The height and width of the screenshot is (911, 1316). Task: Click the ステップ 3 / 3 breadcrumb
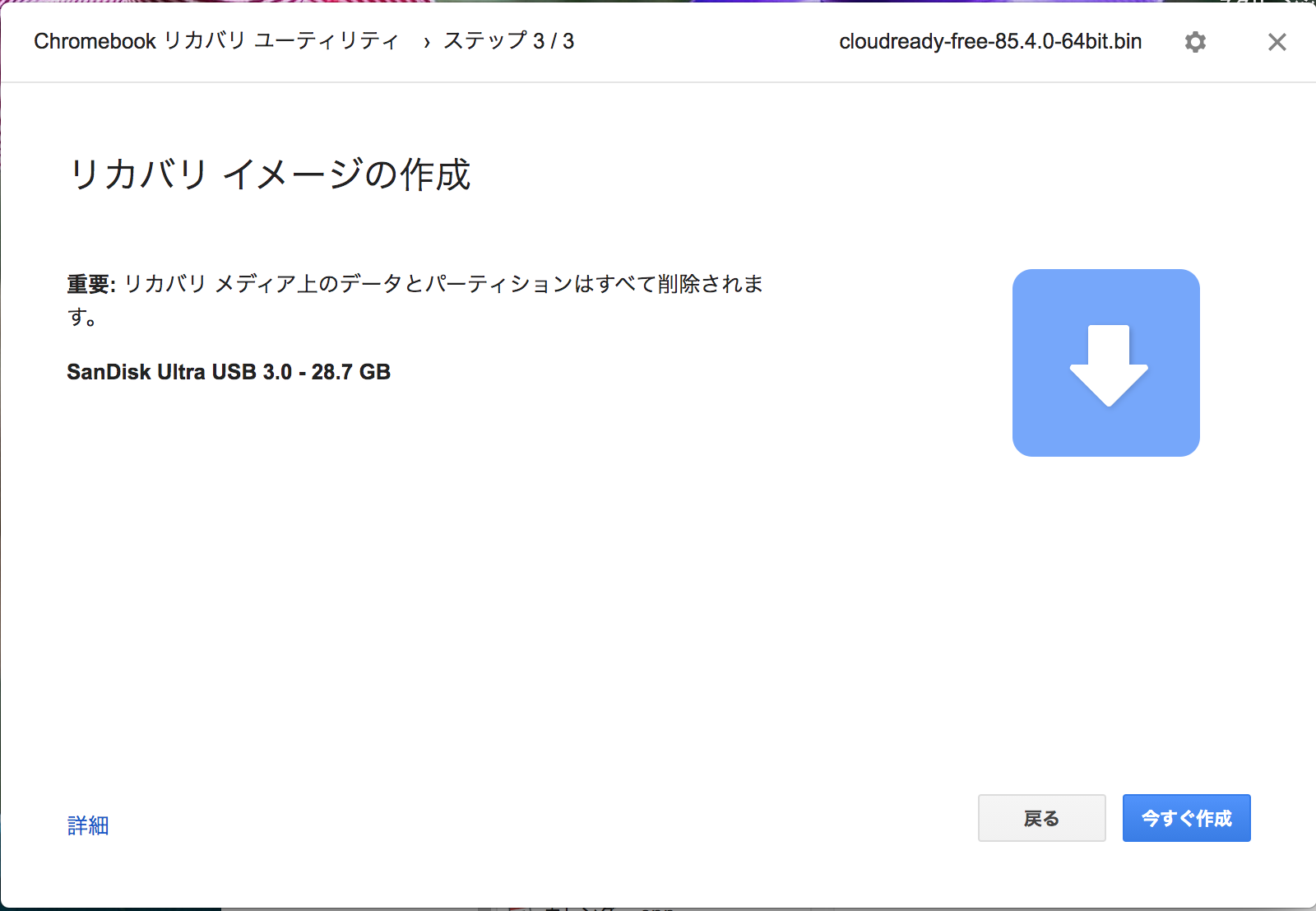click(509, 41)
